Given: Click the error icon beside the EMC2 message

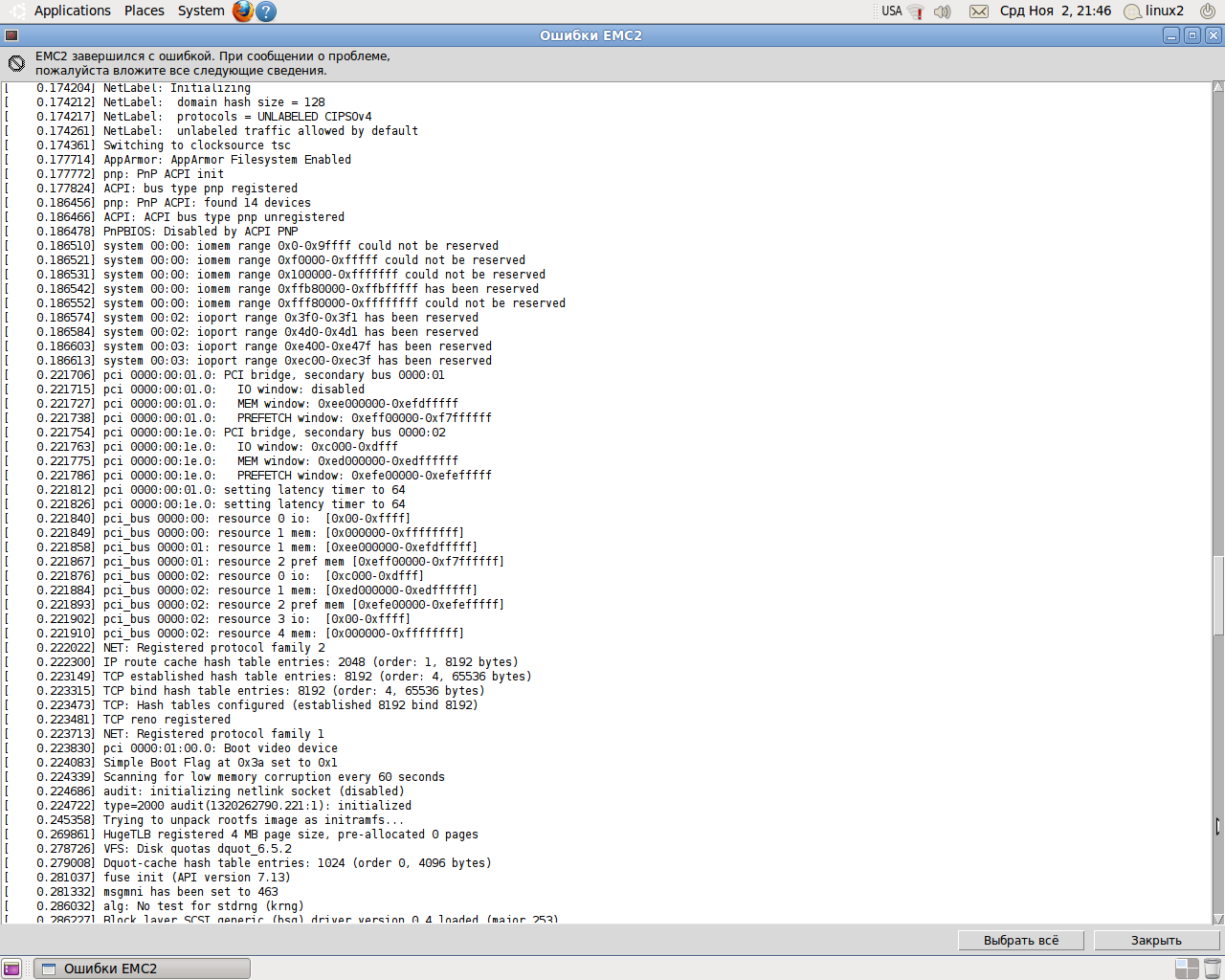Looking at the screenshot, I should (x=16, y=63).
